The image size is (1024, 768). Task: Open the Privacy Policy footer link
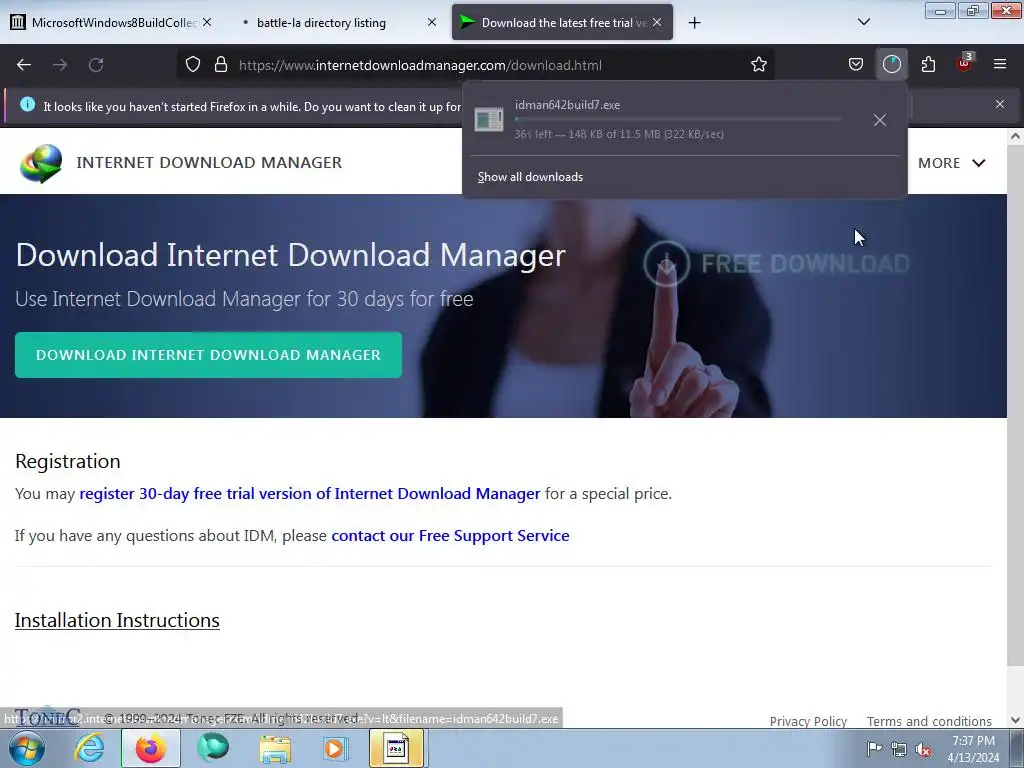coord(808,722)
